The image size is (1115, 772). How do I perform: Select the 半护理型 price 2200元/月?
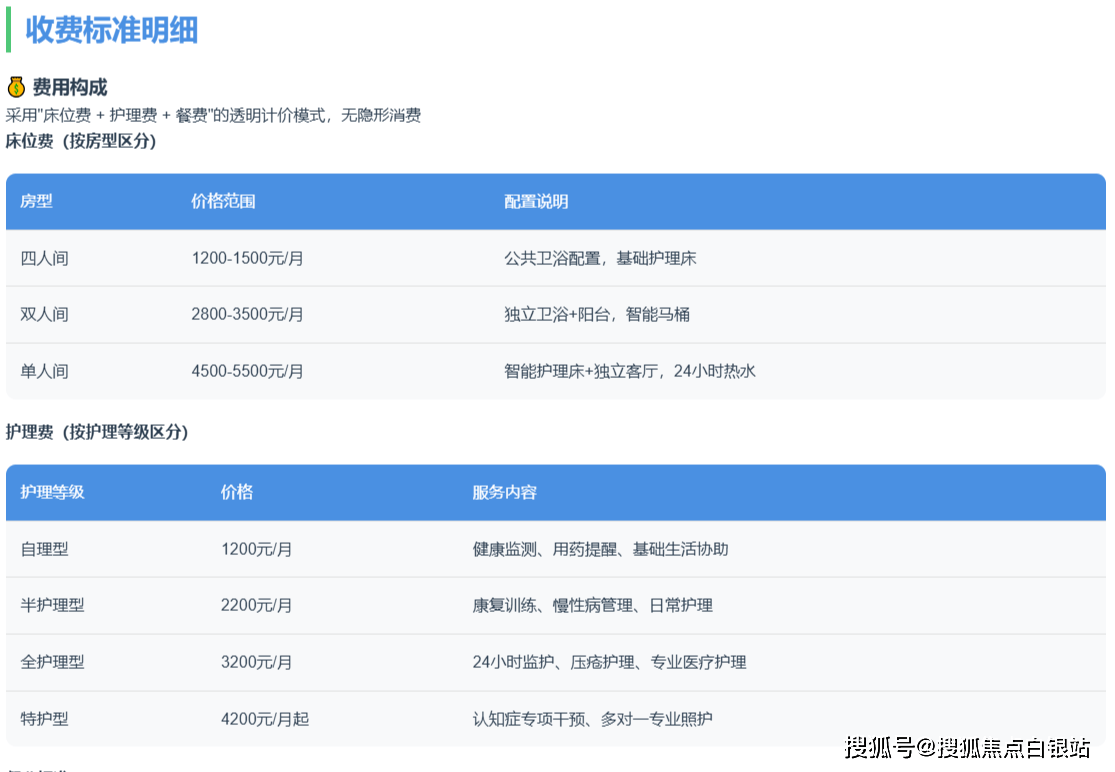tap(256, 605)
